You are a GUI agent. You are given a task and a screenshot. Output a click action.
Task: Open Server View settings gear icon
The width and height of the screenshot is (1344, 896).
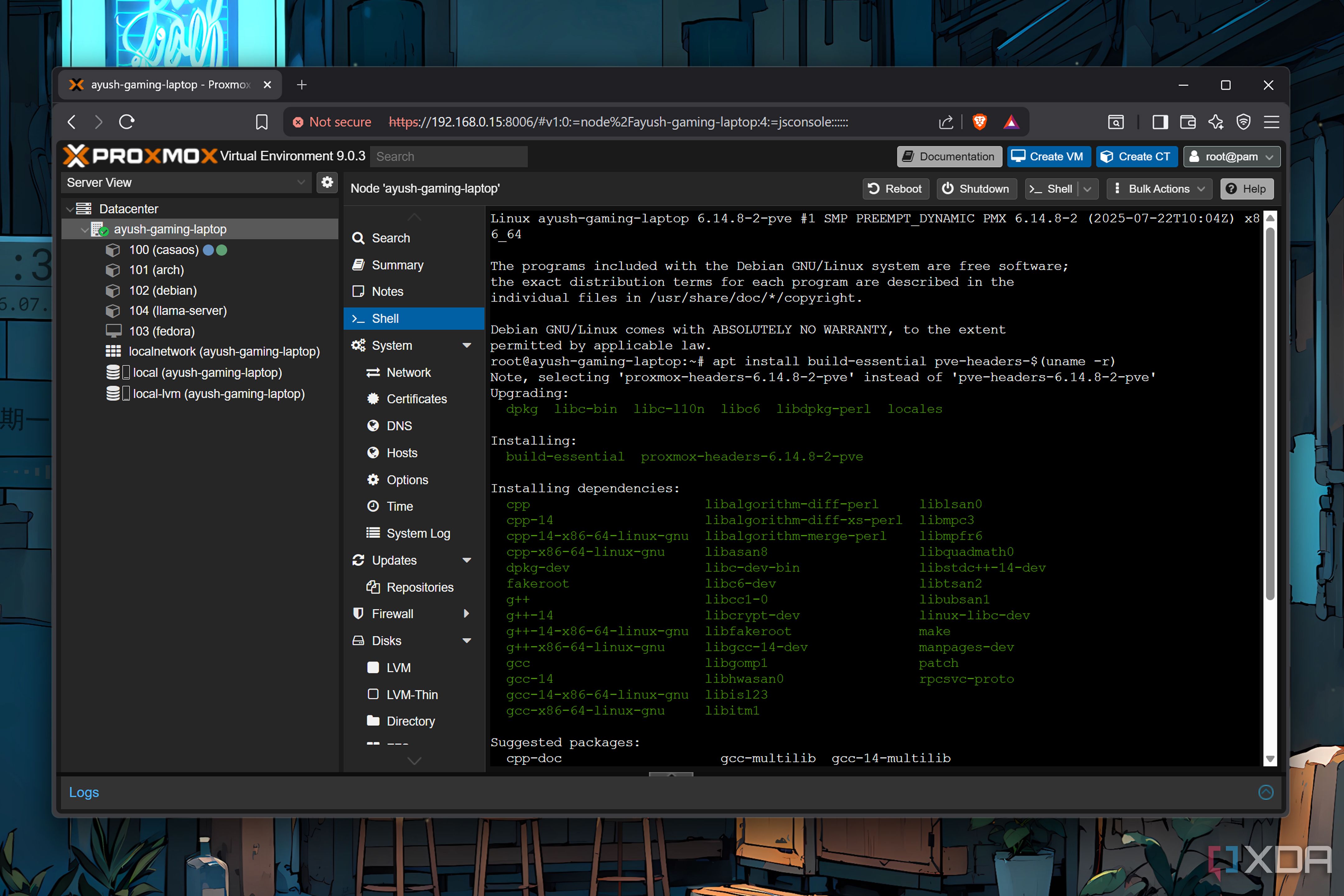point(327,182)
